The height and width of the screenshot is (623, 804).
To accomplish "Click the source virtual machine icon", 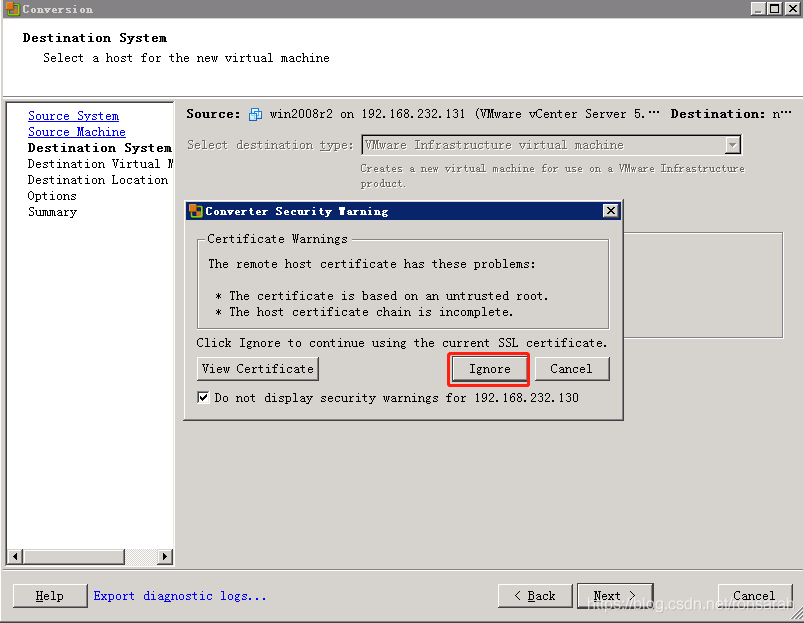I will [x=255, y=114].
